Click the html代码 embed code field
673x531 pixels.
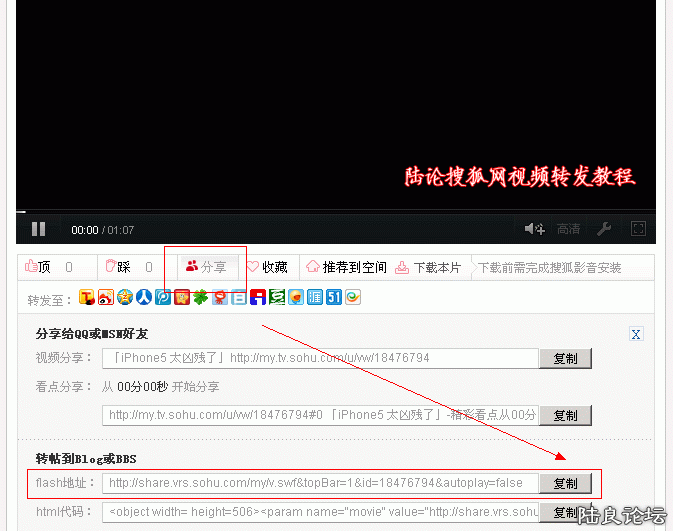320,512
